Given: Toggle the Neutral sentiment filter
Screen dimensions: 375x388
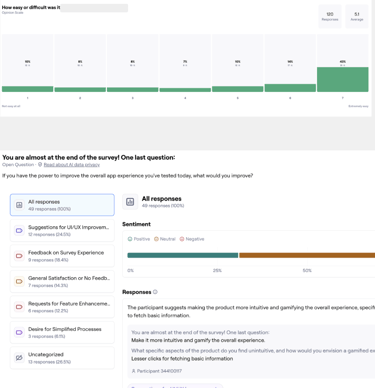Looking at the screenshot, I should click(x=165, y=239).
